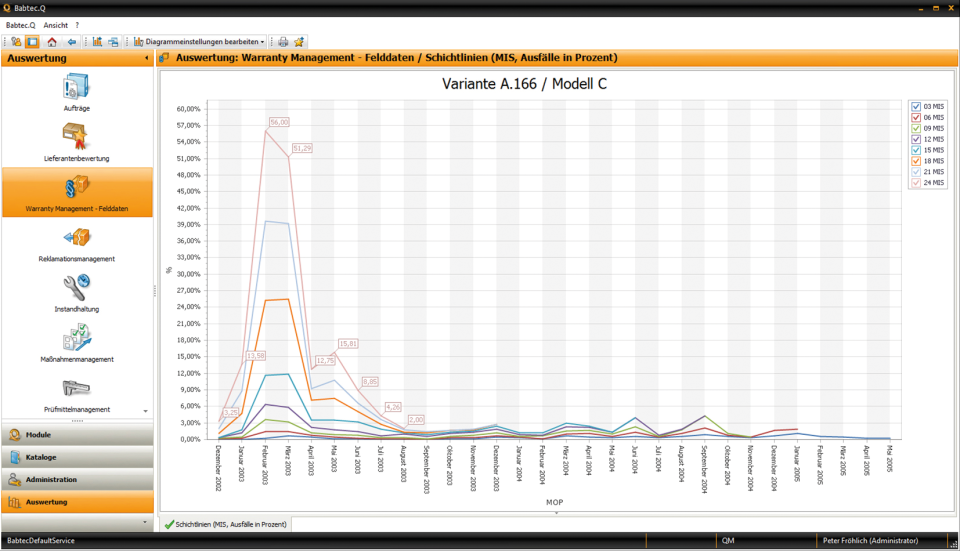This screenshot has height=551, width=960.
Task: Open the Administration section button
Action: coord(77,479)
